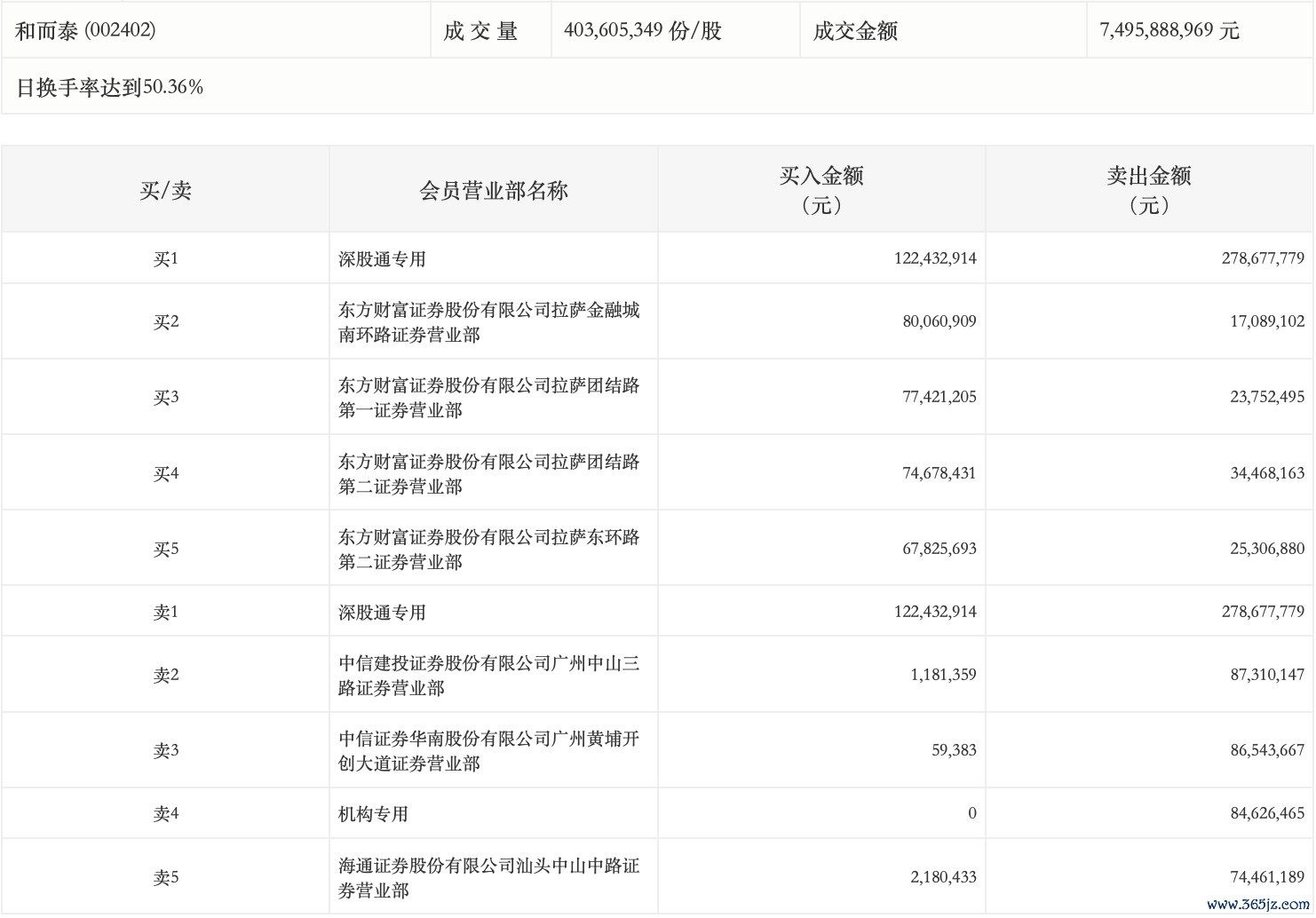This screenshot has width=1316, height=918.
Task: Click the sell amount 87,310,147
Action: pos(1267,675)
